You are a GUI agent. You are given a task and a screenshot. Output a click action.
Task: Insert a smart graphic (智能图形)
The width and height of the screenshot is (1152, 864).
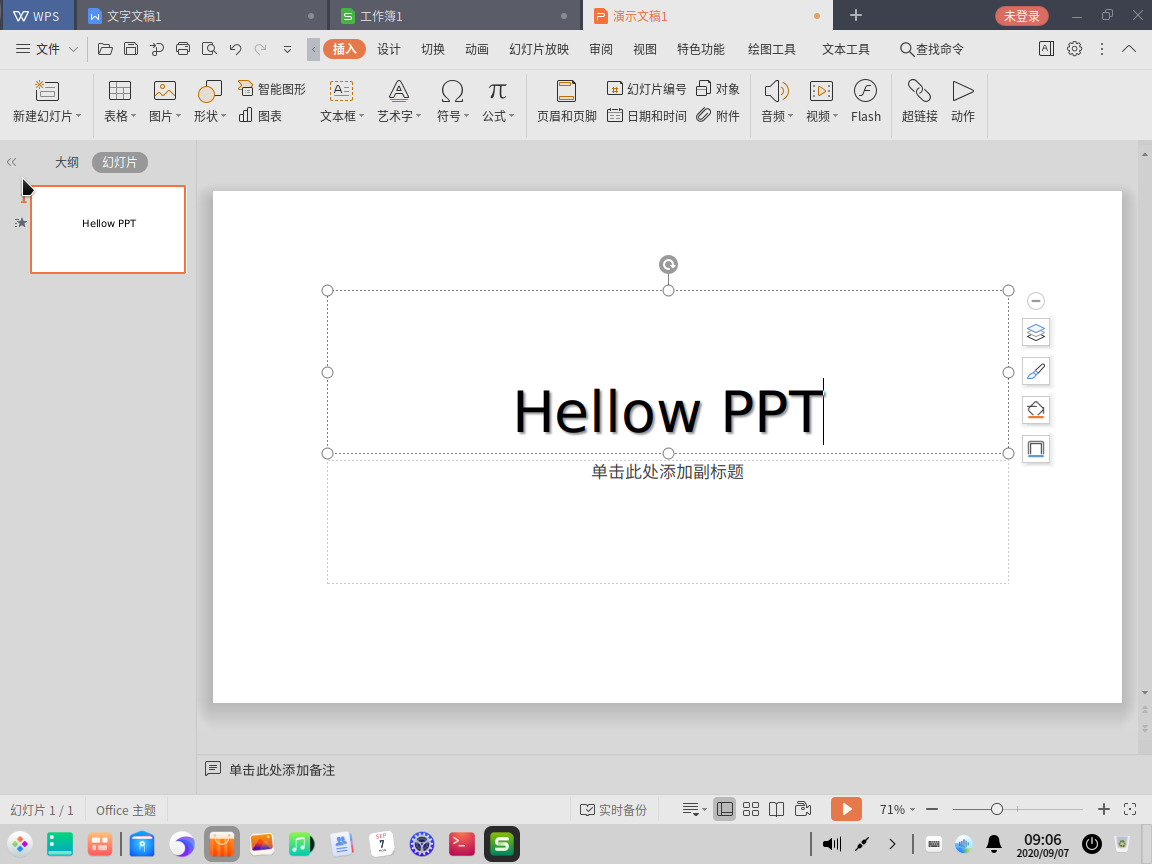(272, 89)
